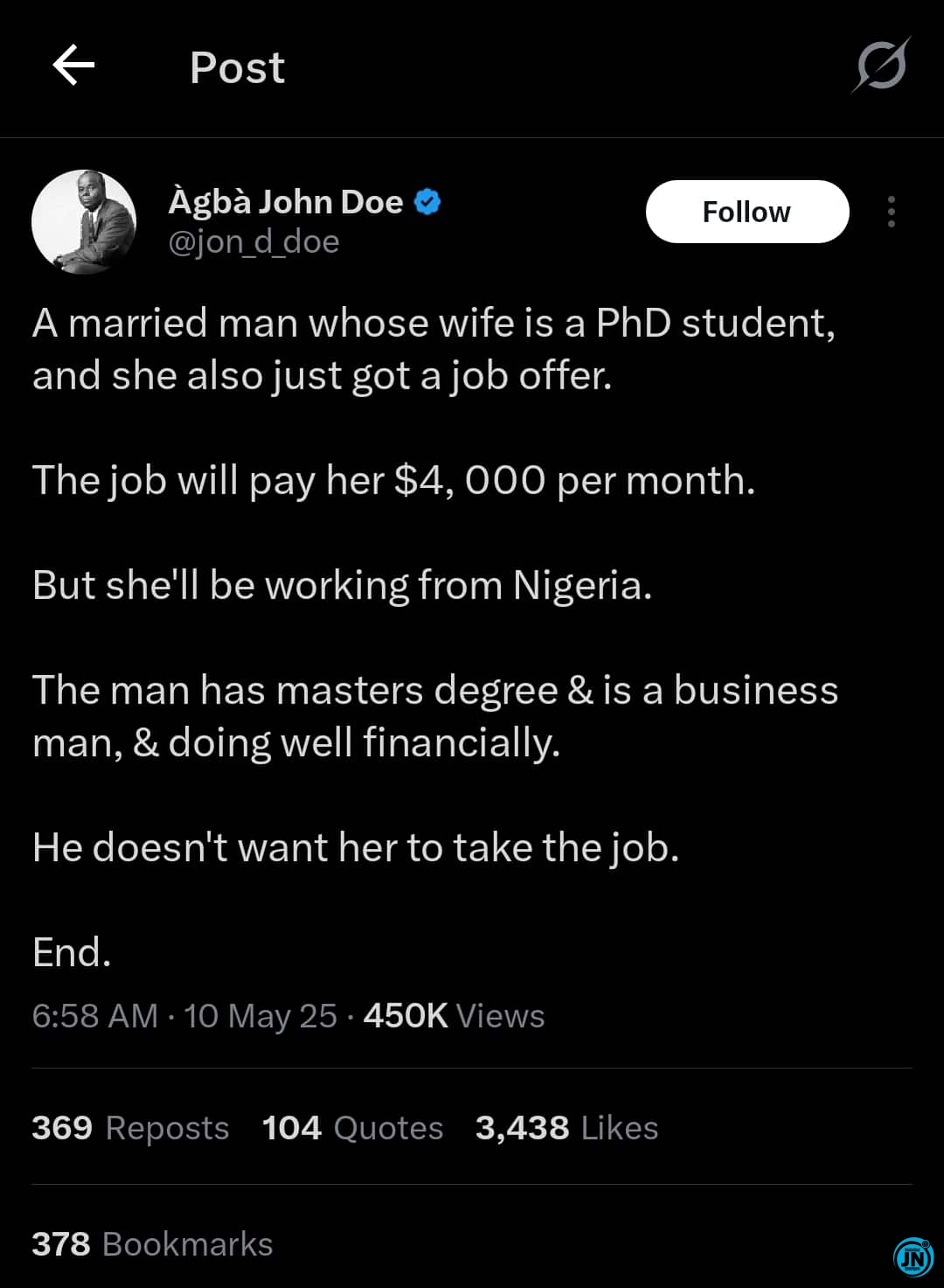944x1288 pixels.
Task: Click the post's first paragraph text
Action: tap(434, 349)
